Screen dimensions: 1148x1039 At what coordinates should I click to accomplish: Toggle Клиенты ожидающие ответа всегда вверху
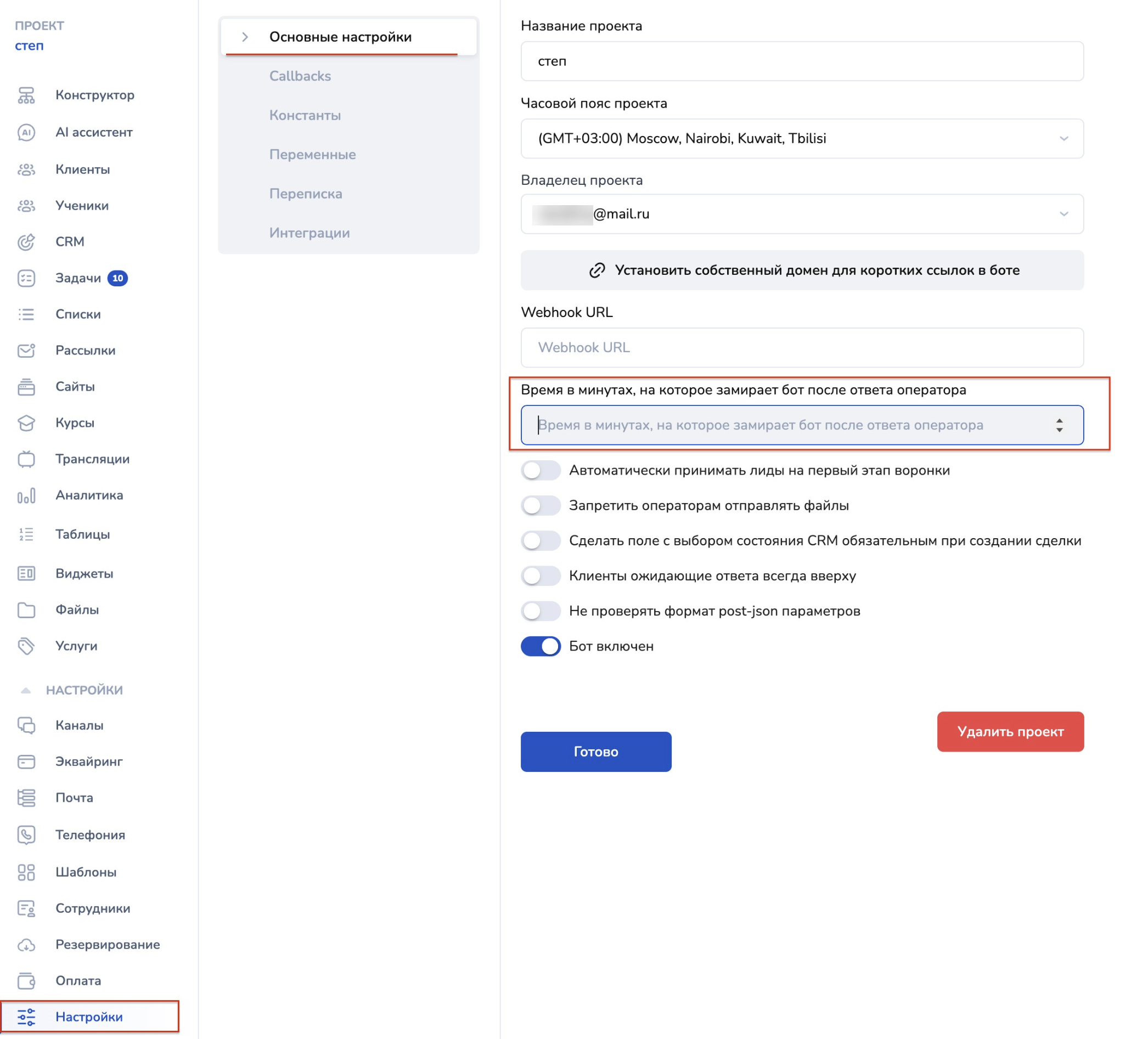(541, 576)
